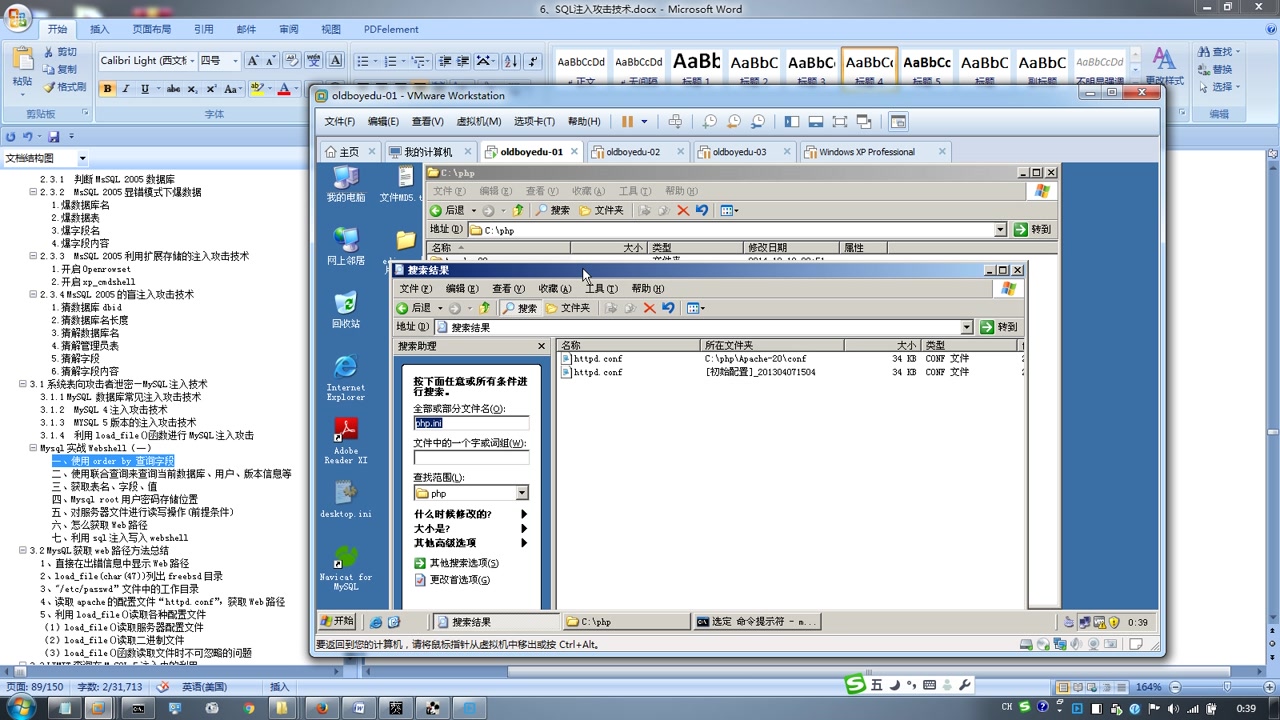Image resolution: width=1280 pixels, height=720 pixels.
Task: Click the Chrome icon in Windows taskbar
Action: pos(249,708)
